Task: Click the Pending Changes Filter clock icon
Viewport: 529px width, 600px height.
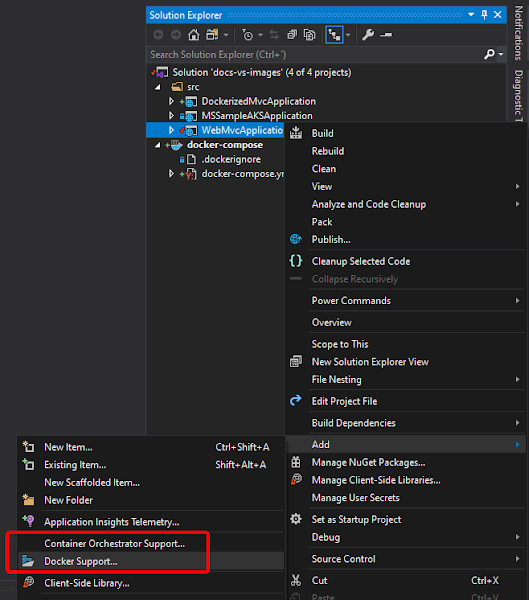Action: coord(248,35)
